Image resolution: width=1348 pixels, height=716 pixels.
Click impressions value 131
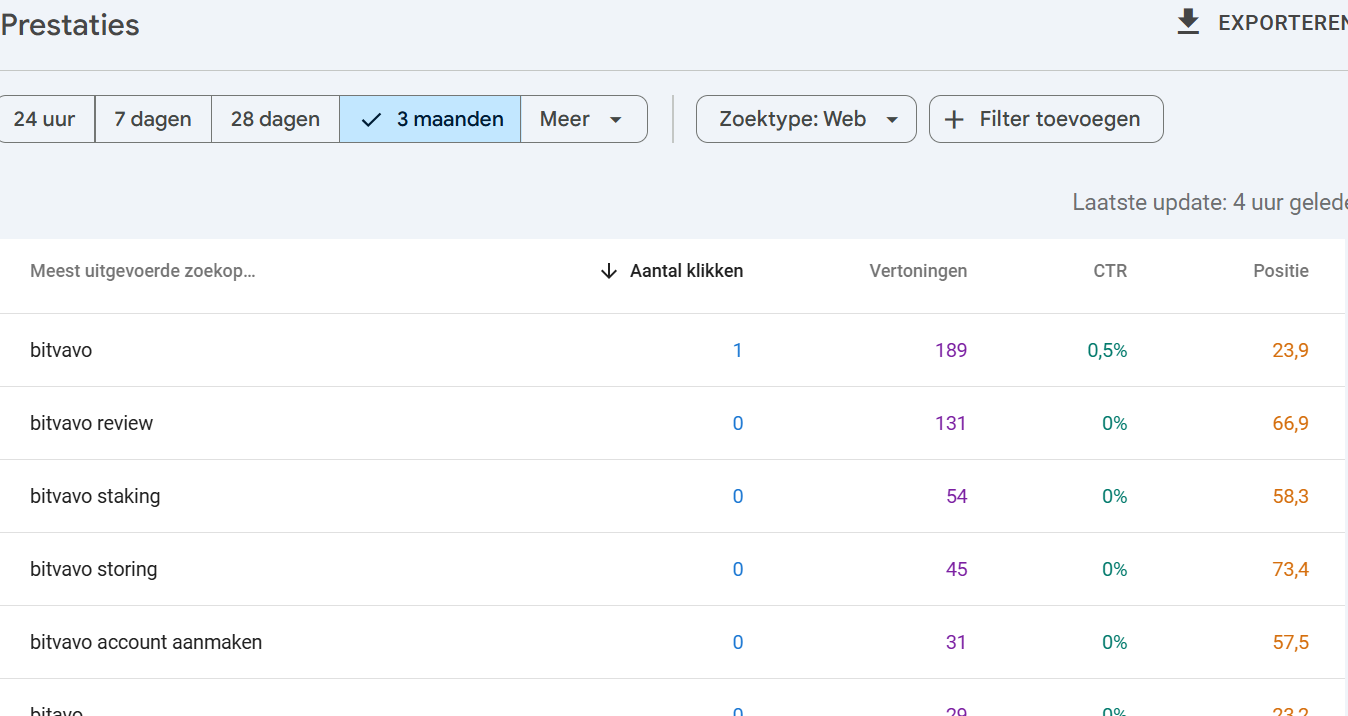[x=950, y=424]
